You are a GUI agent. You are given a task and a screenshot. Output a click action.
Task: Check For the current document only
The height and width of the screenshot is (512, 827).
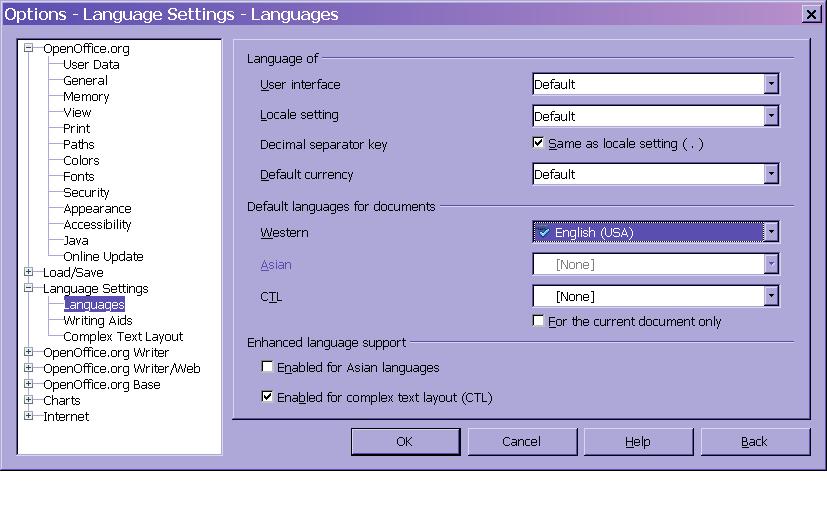tap(539, 321)
